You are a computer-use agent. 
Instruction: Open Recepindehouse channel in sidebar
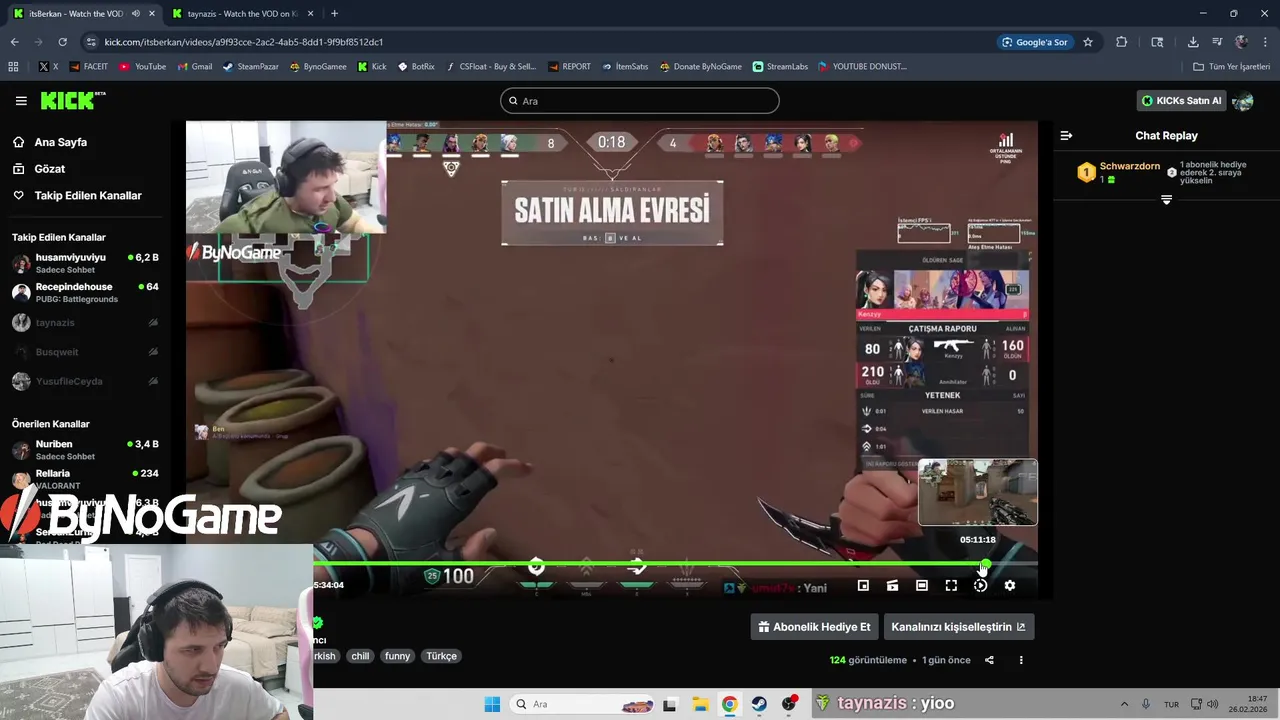point(85,292)
